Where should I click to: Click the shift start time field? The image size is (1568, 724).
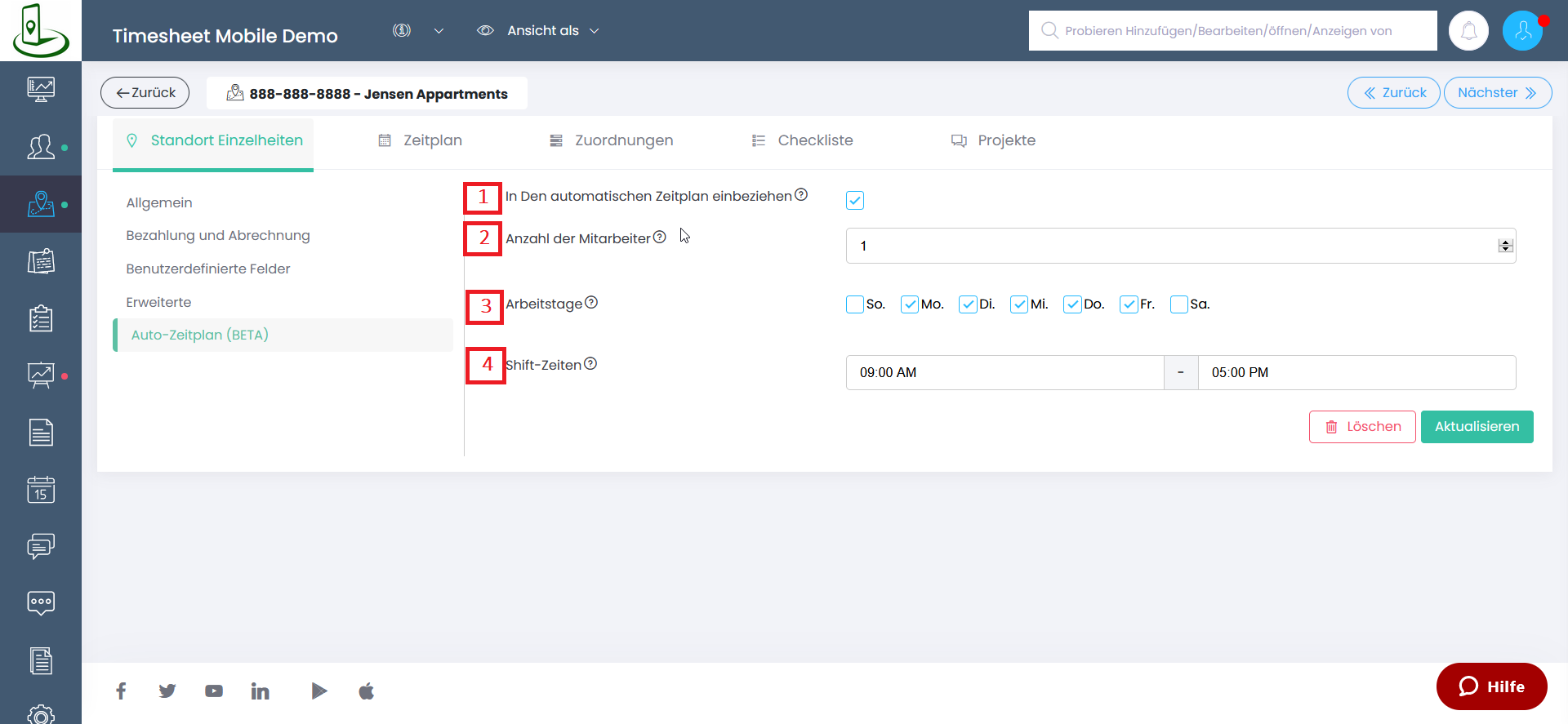coord(1004,372)
